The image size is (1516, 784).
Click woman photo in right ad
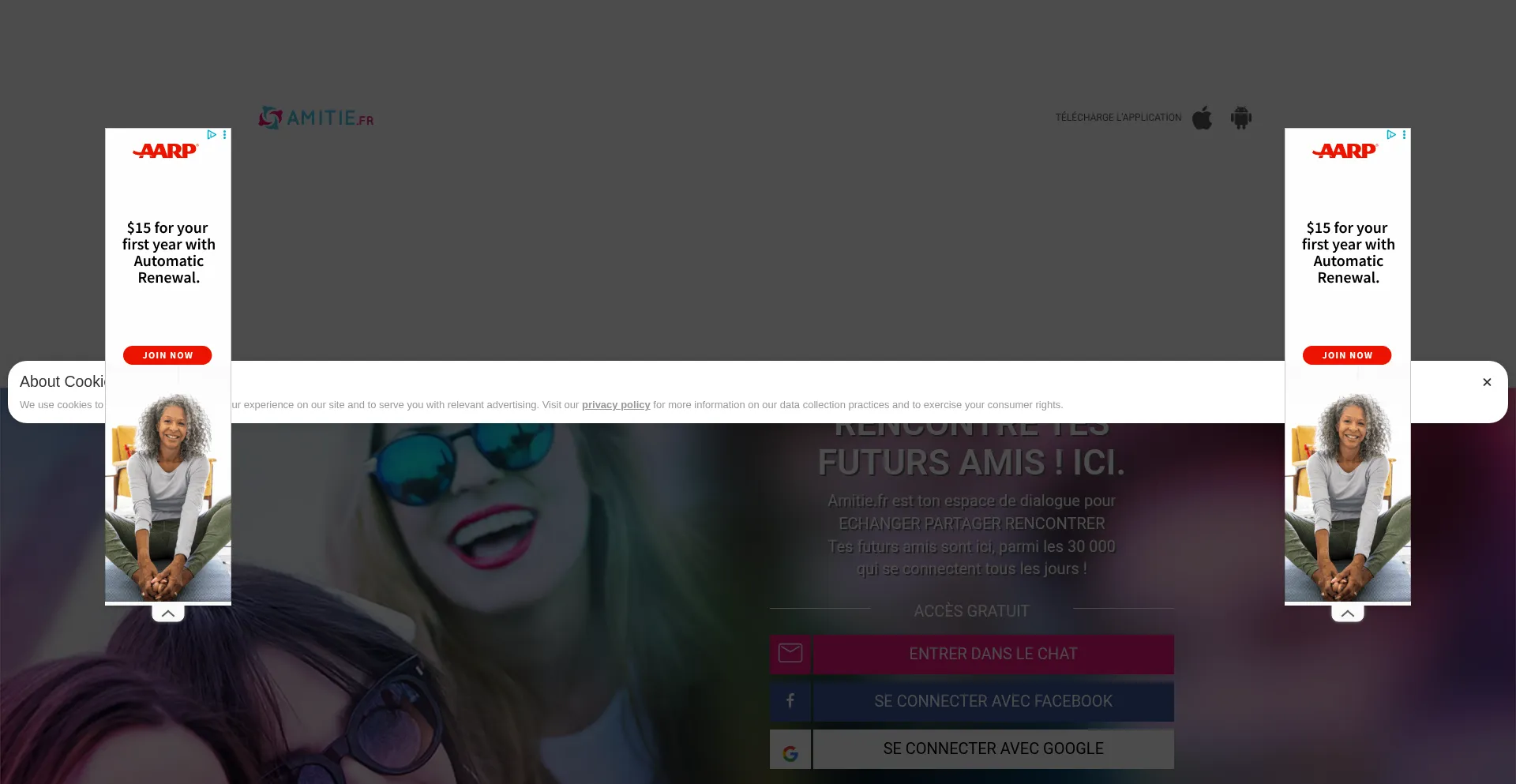pyautogui.click(x=1348, y=497)
